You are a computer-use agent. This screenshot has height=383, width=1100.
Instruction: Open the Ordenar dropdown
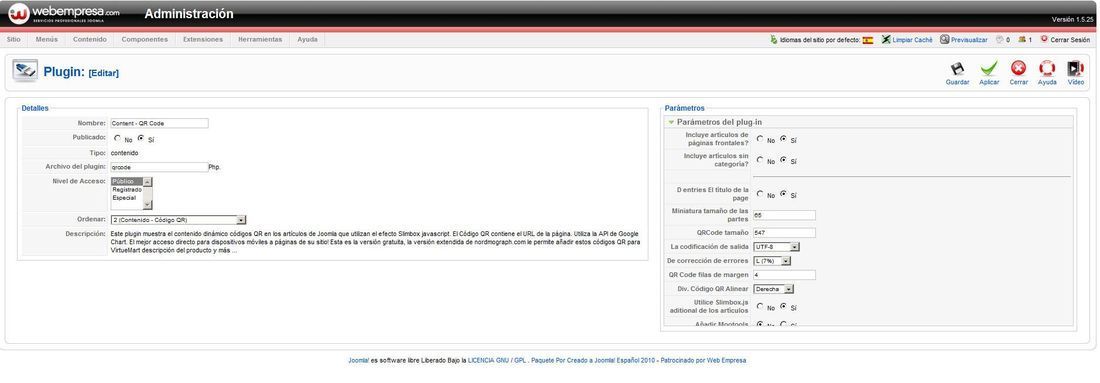[178, 220]
